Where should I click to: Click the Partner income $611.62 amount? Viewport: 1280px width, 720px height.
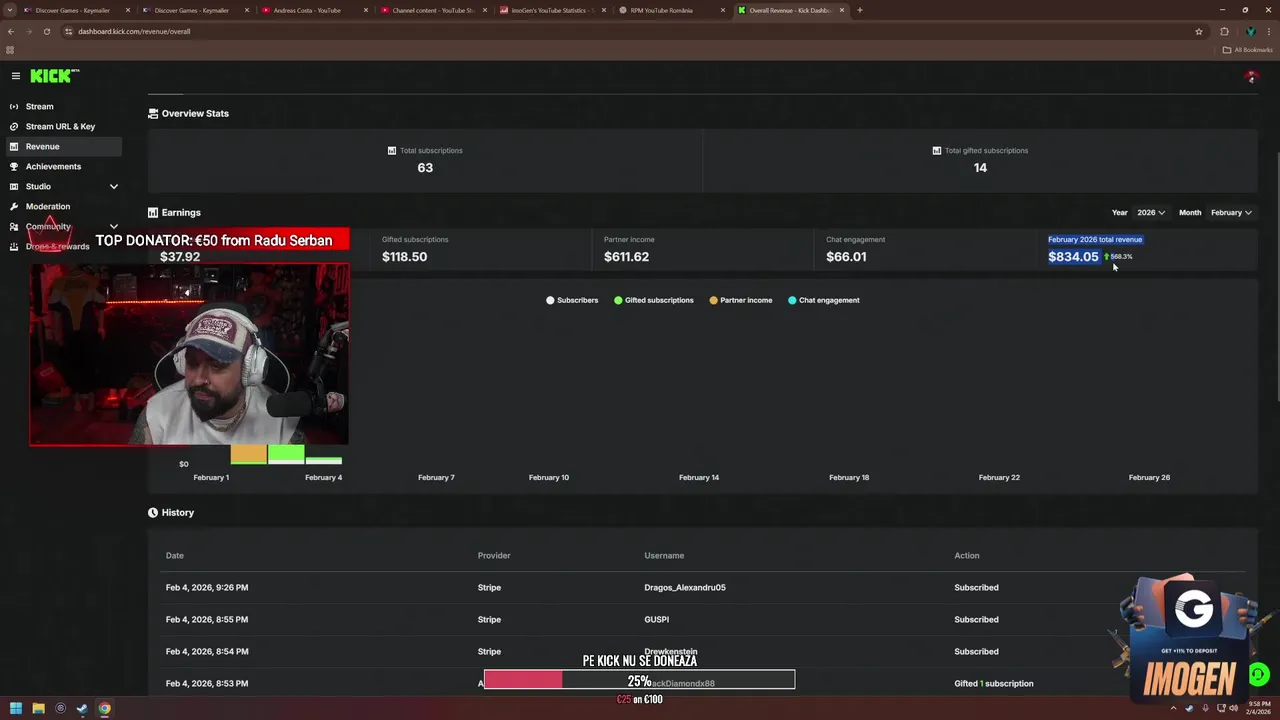click(x=626, y=257)
